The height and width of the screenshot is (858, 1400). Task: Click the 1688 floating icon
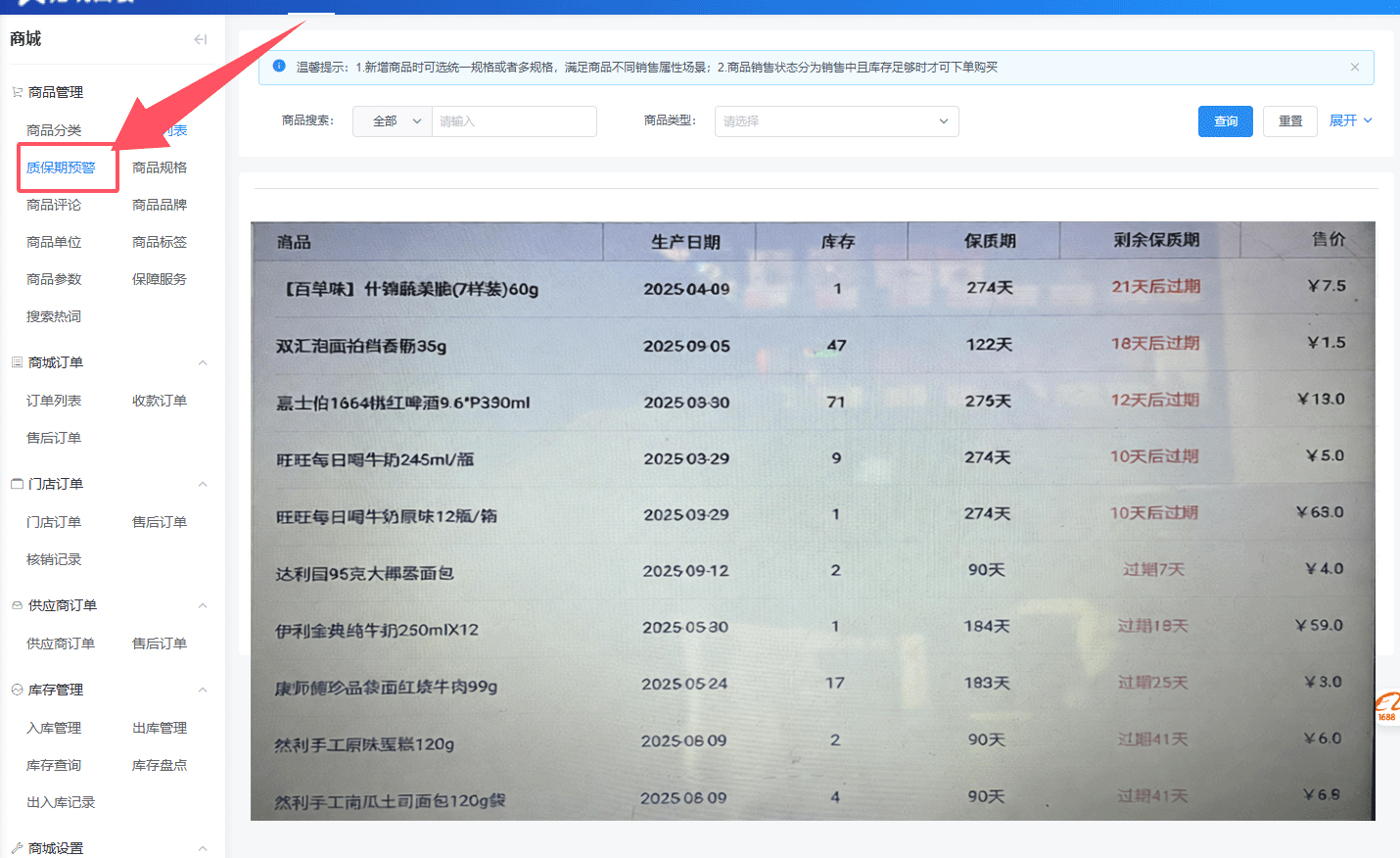[x=1387, y=707]
